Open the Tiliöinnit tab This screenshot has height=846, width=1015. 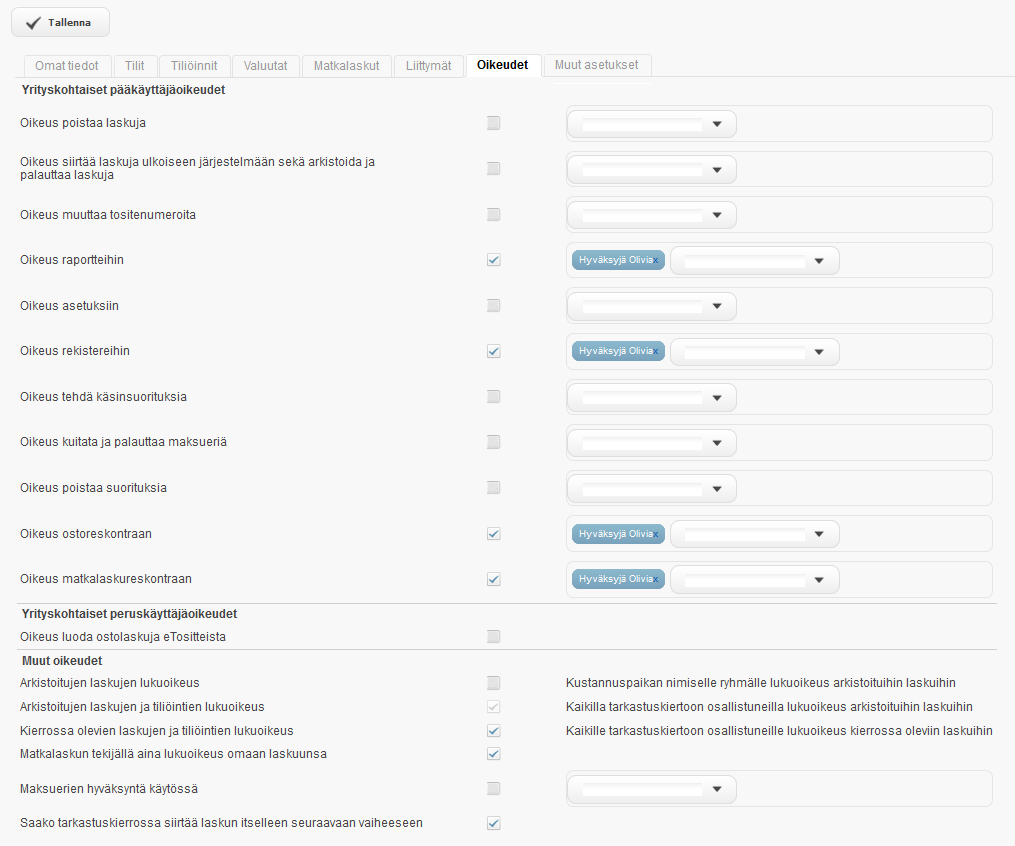[194, 66]
